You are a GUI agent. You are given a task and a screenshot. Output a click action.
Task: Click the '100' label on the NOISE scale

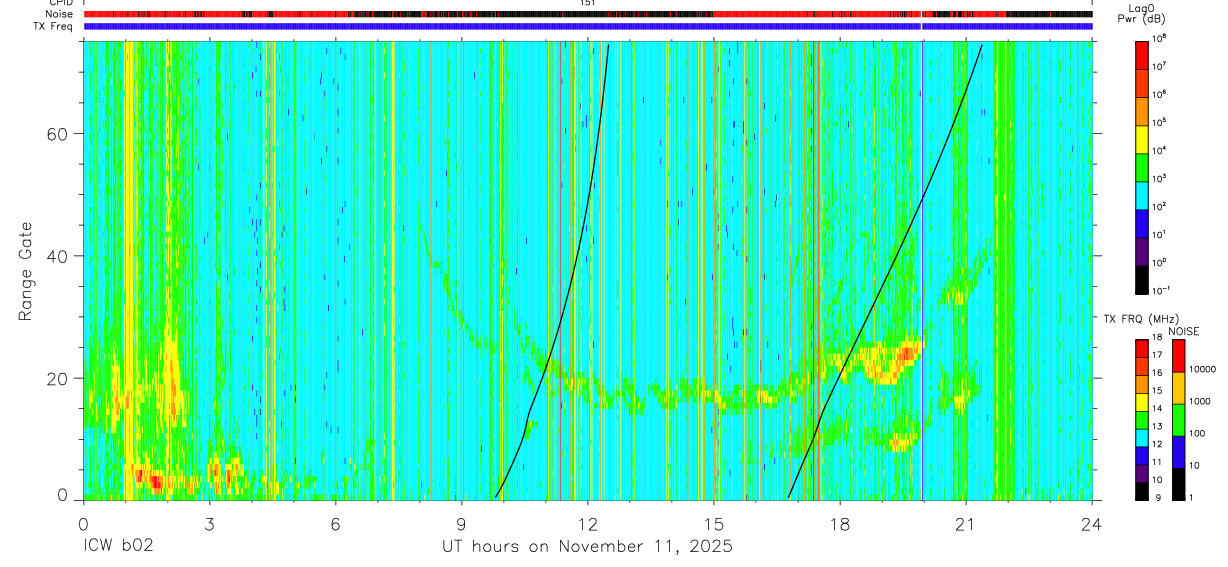[1197, 434]
